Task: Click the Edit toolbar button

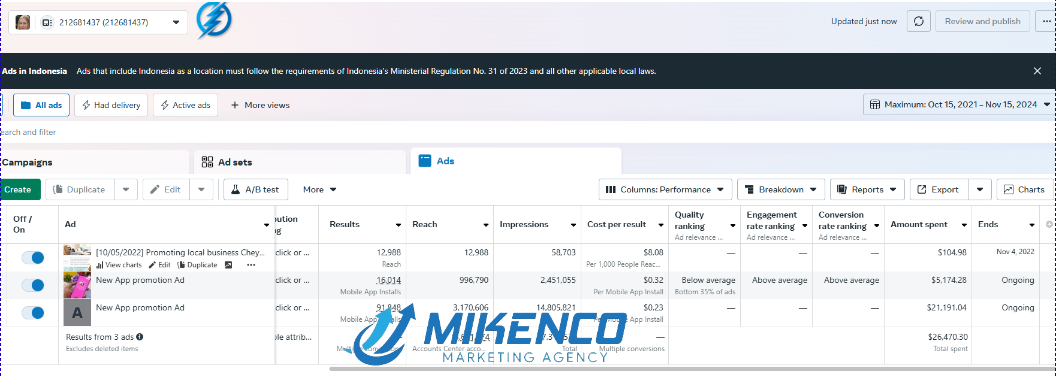Action: 166,189
